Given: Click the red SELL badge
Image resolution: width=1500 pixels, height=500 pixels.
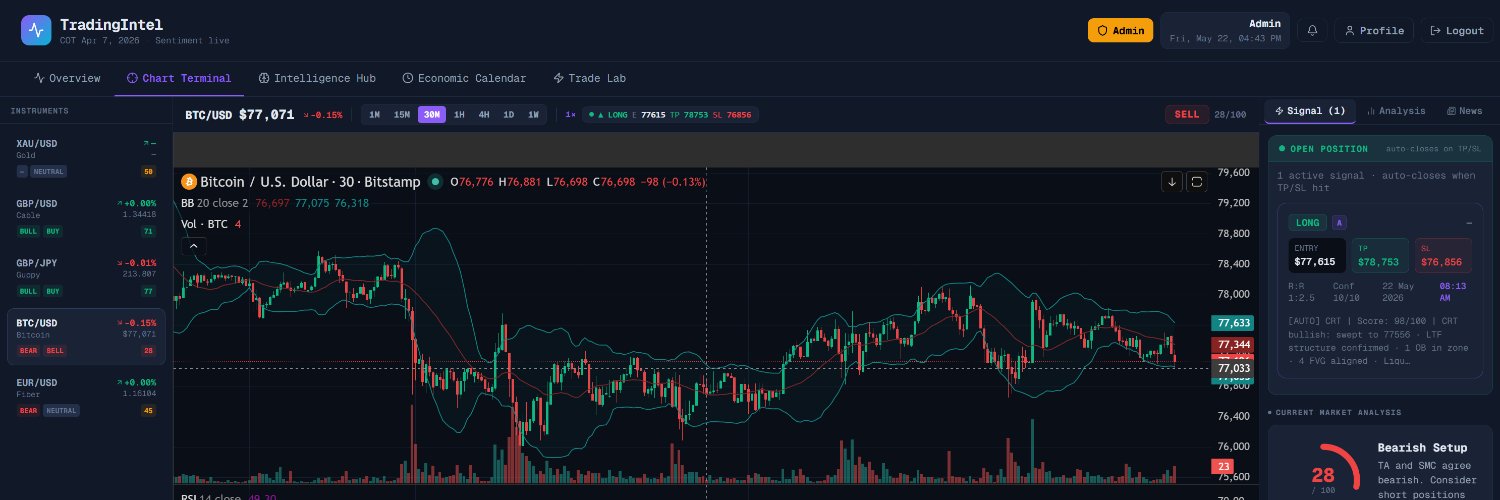Looking at the screenshot, I should tap(1187, 115).
